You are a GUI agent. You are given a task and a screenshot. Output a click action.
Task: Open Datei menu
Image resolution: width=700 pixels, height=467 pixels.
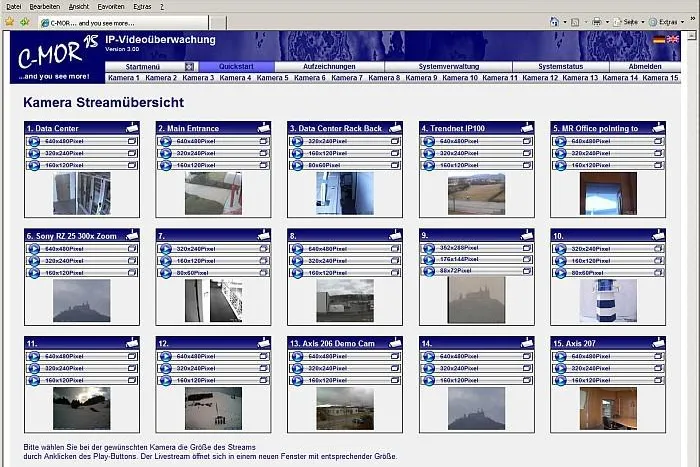click(x=14, y=7)
